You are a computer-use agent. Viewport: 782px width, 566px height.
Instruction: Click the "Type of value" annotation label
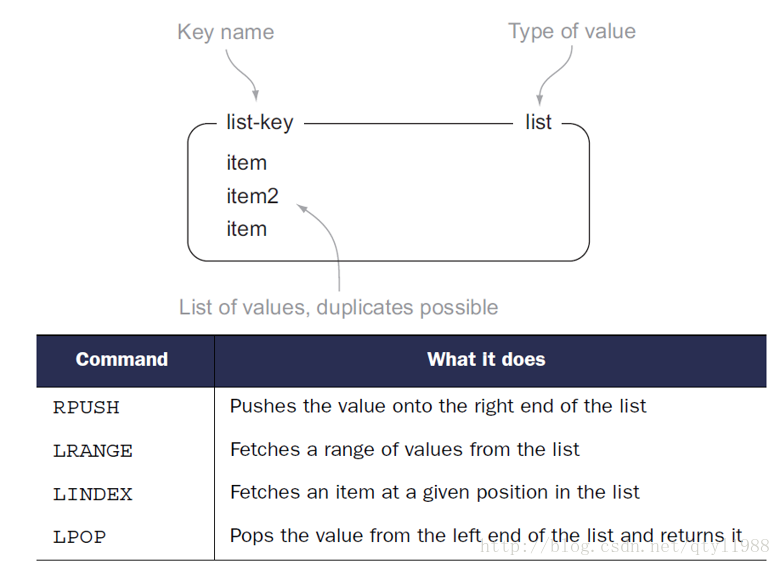[572, 32]
